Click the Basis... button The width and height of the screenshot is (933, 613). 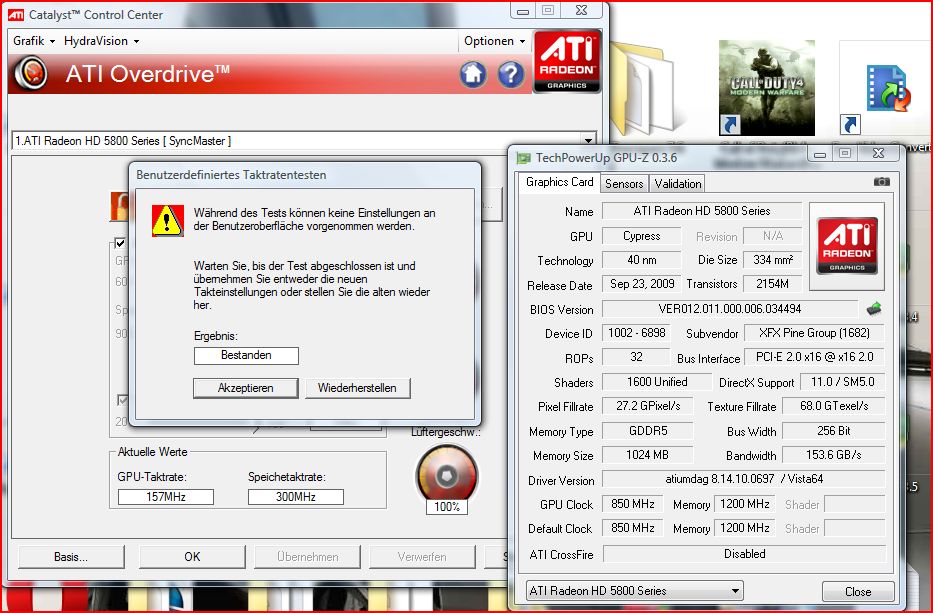[71, 557]
